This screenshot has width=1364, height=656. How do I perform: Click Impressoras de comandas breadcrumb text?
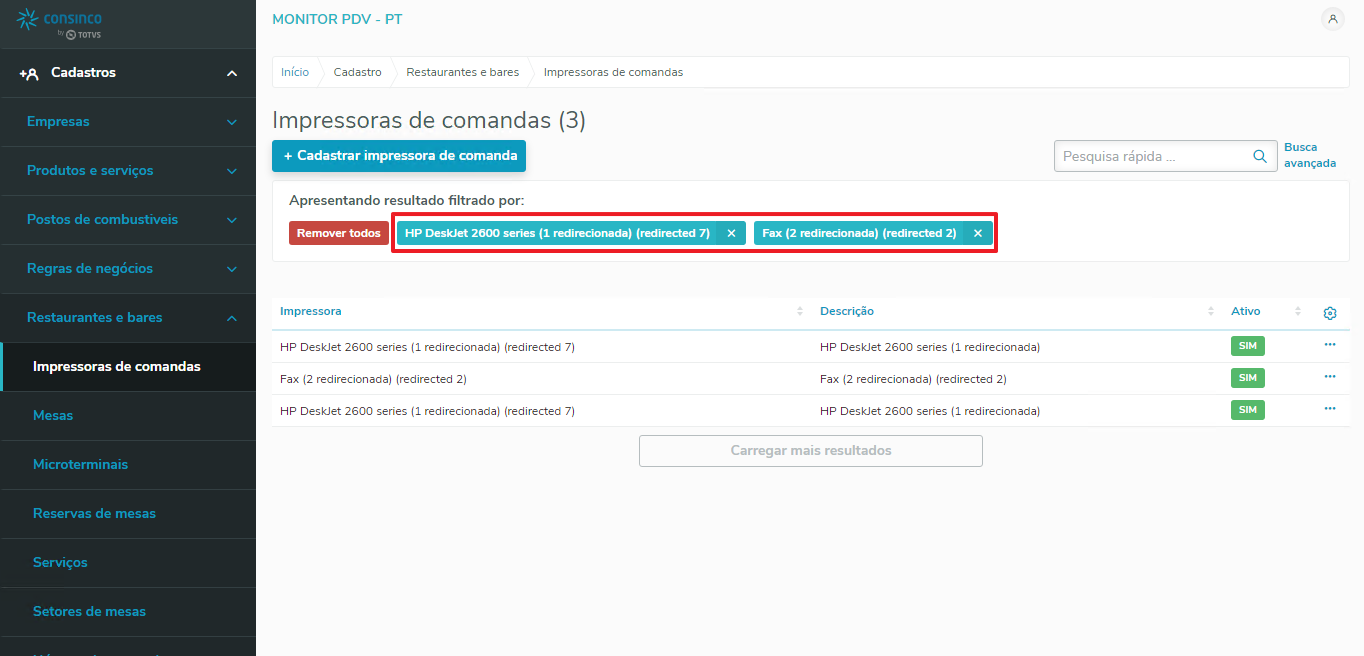pos(613,72)
